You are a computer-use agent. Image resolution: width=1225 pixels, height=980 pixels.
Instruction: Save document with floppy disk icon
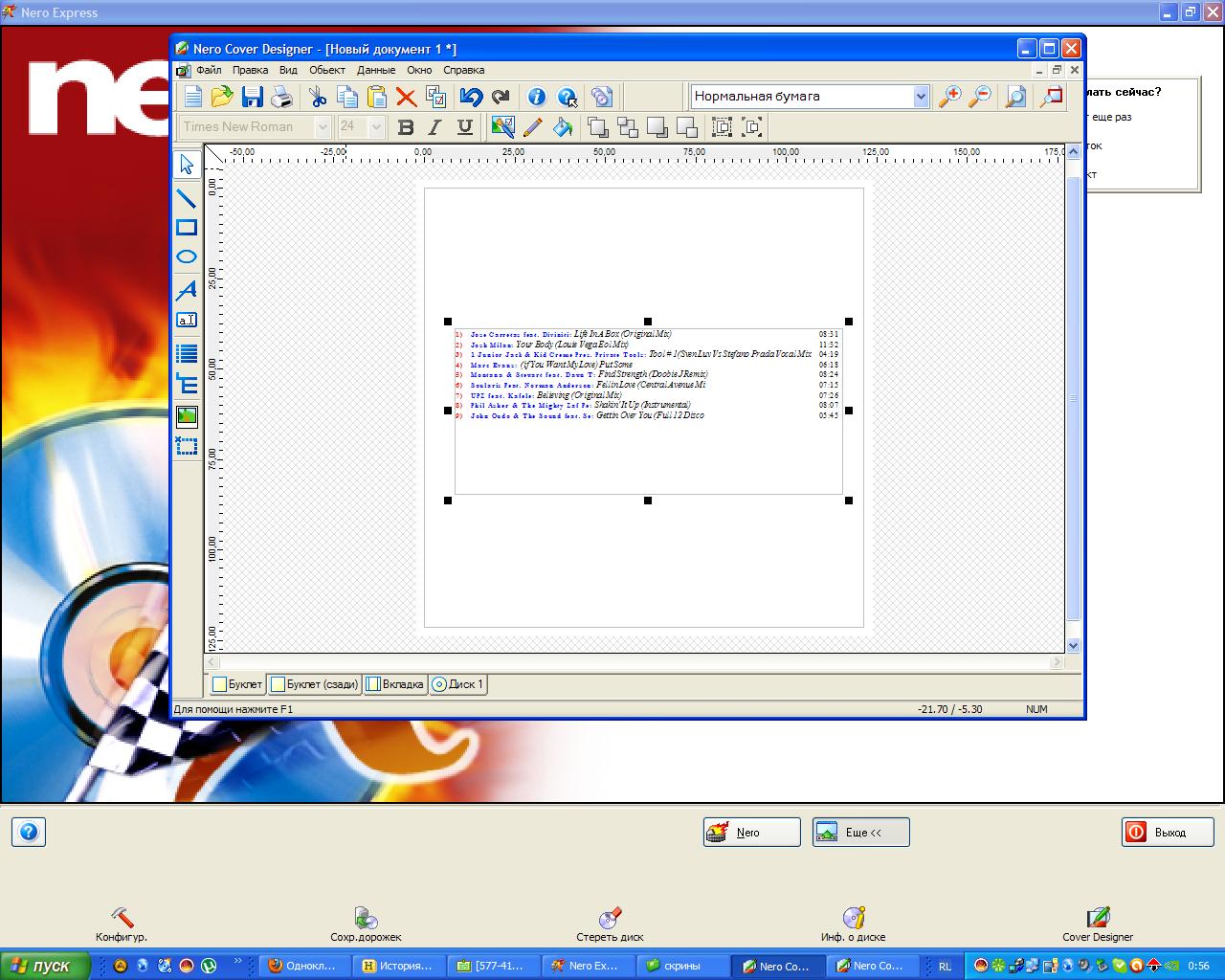(x=252, y=97)
